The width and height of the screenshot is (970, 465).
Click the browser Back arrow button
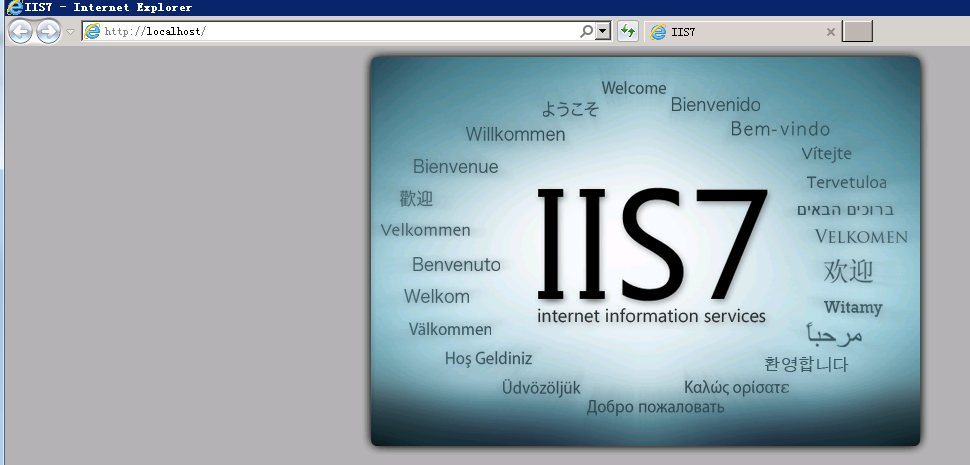tap(20, 31)
